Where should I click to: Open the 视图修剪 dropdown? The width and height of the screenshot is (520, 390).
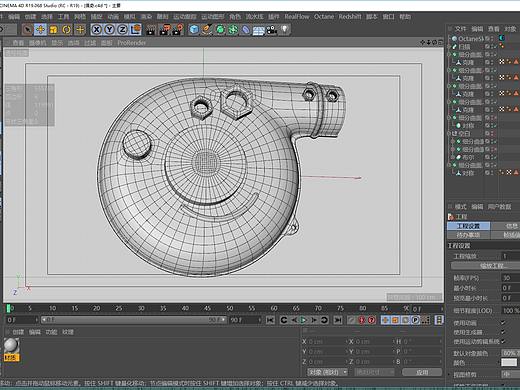point(511,374)
